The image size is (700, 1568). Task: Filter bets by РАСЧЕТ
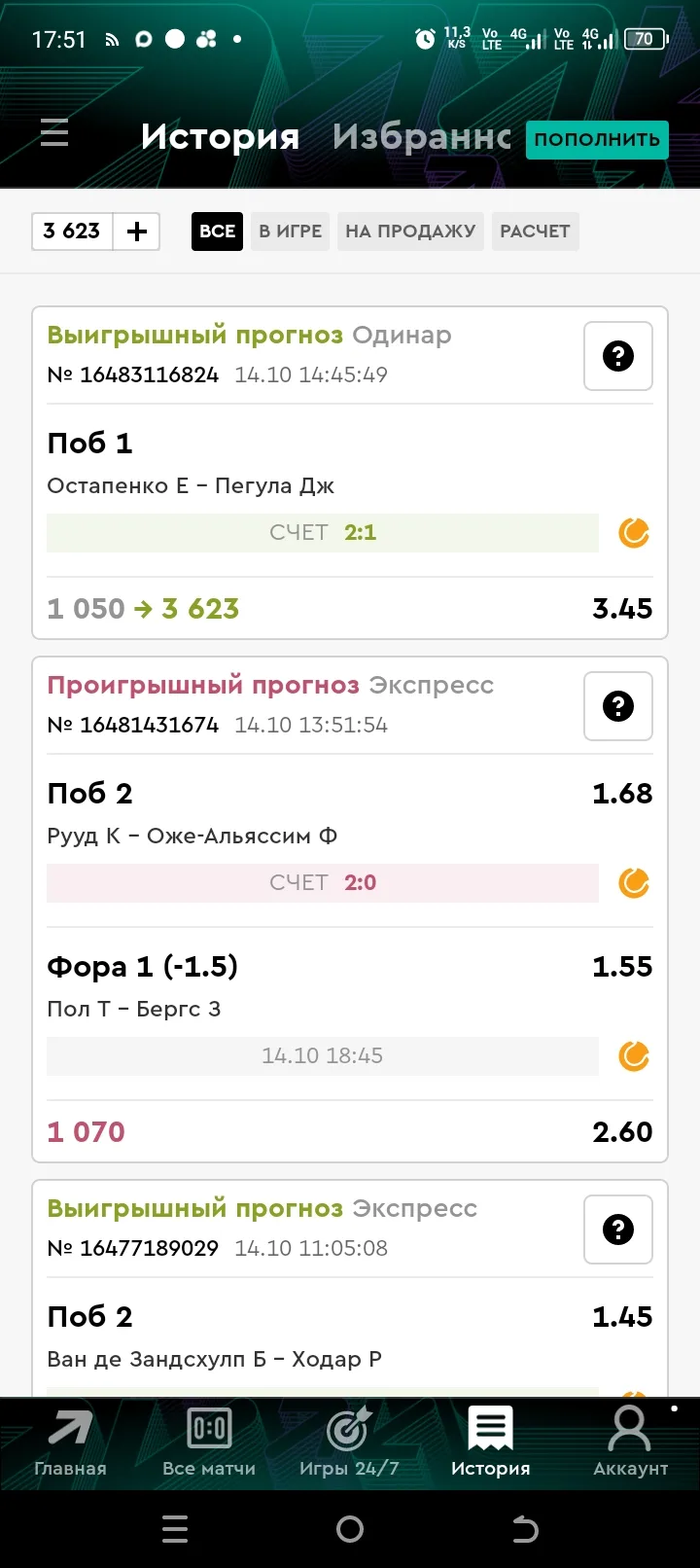click(535, 232)
